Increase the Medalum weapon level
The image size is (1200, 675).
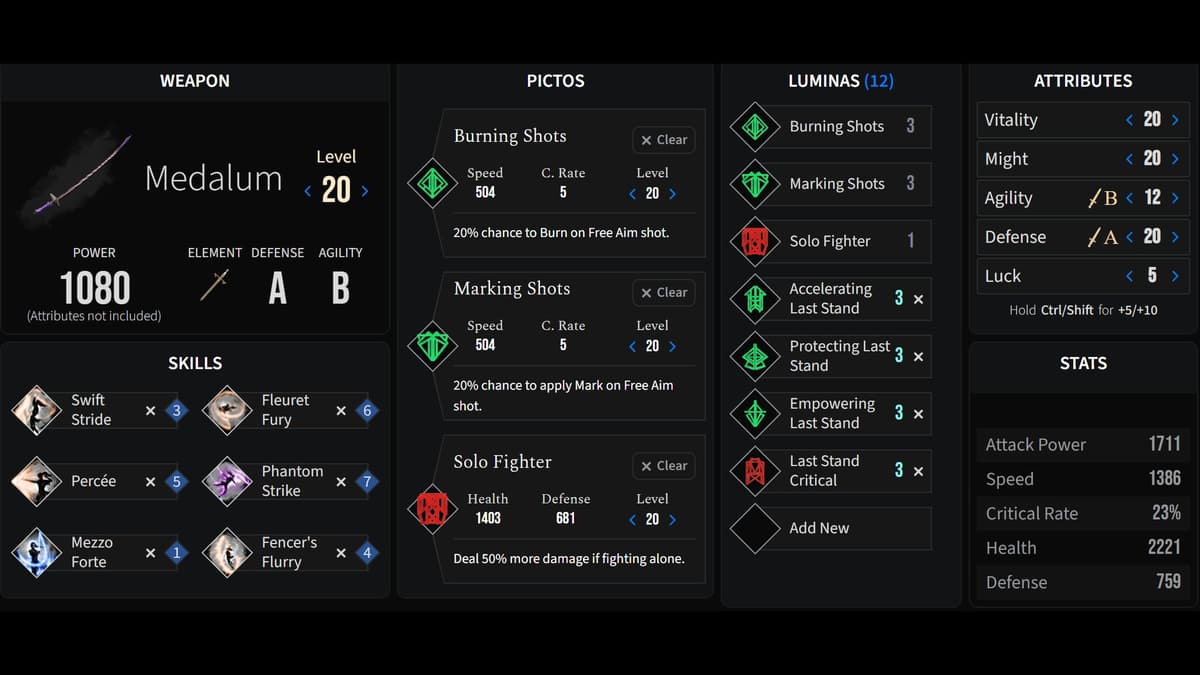tap(365, 191)
